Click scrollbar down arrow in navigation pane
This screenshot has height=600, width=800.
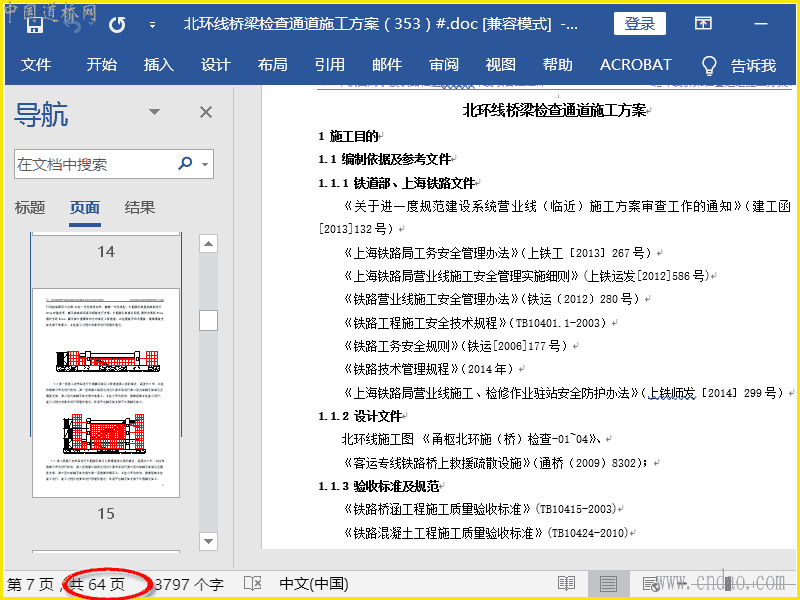pos(208,541)
